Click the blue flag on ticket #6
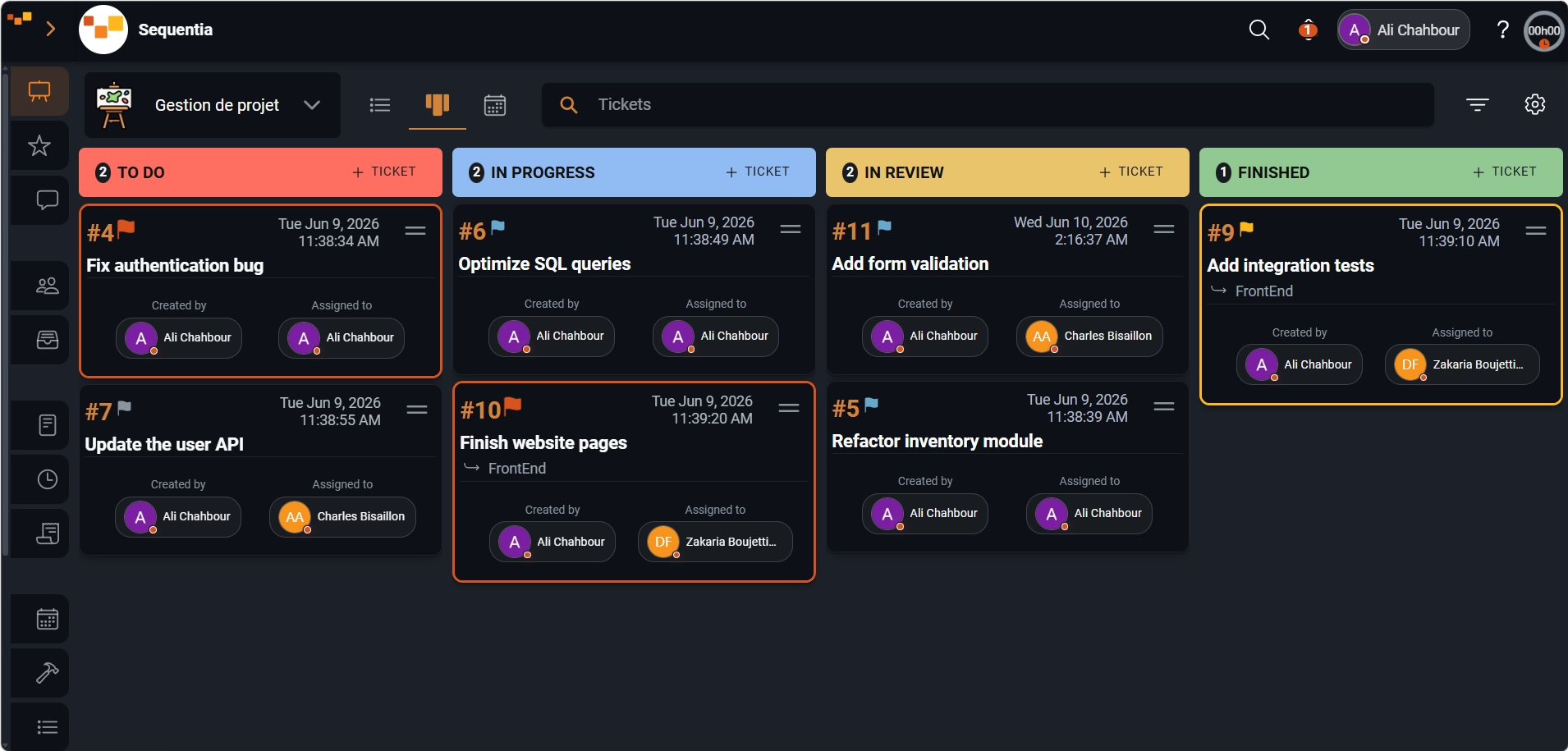 point(497,227)
